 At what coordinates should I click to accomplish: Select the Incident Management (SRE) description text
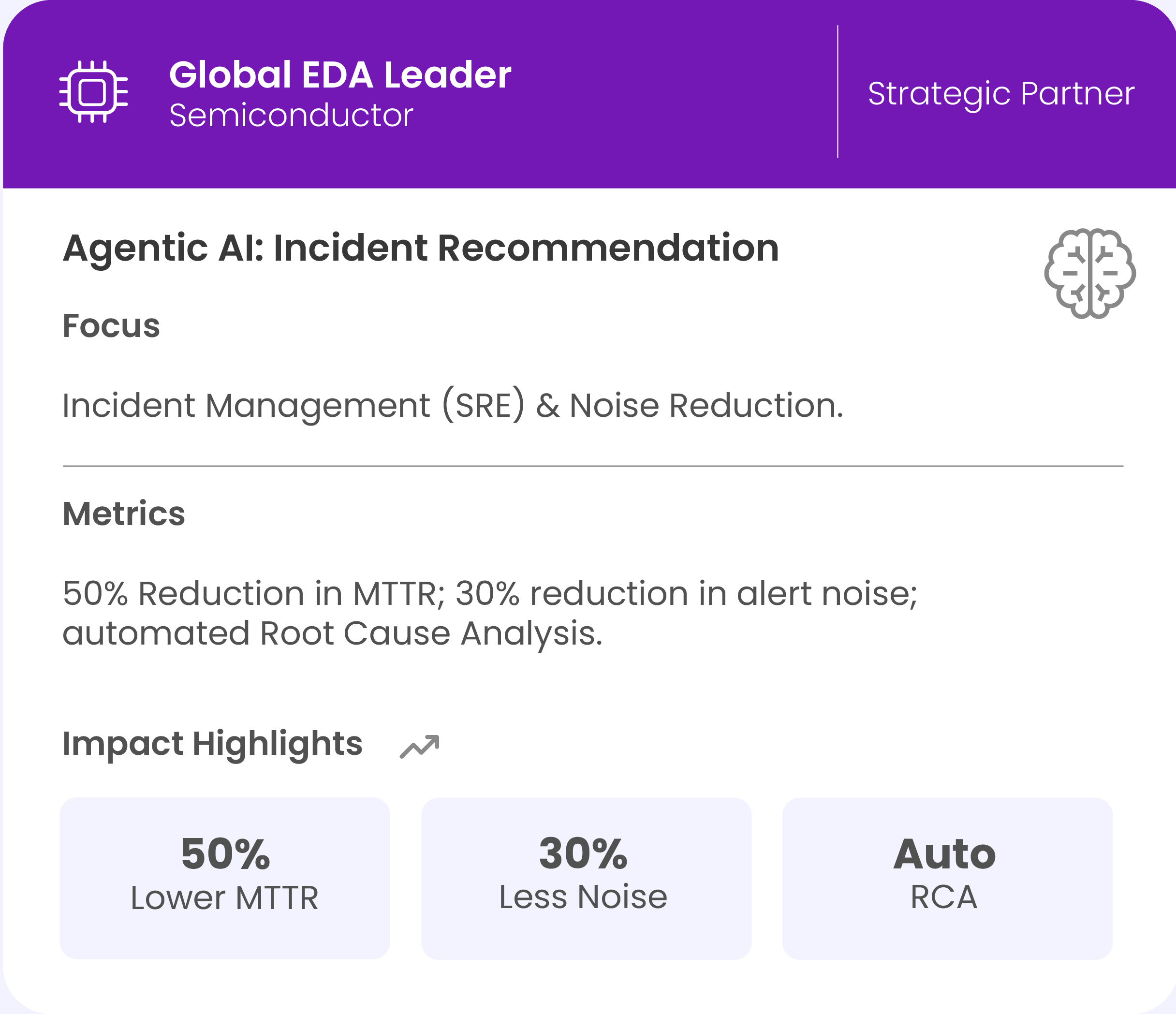click(452, 406)
